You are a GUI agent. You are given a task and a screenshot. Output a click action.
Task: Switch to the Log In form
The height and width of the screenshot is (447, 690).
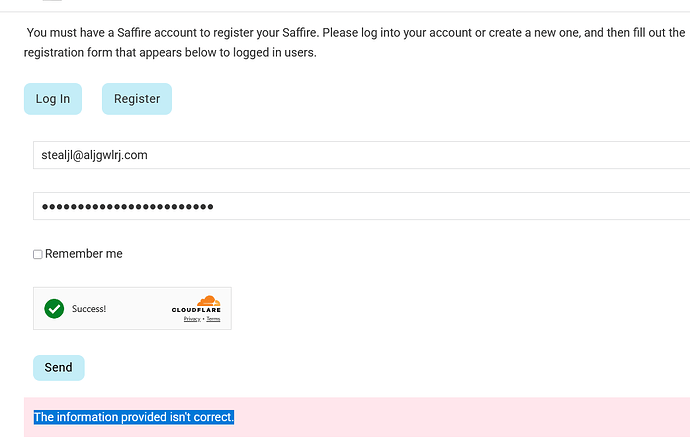click(x=53, y=99)
